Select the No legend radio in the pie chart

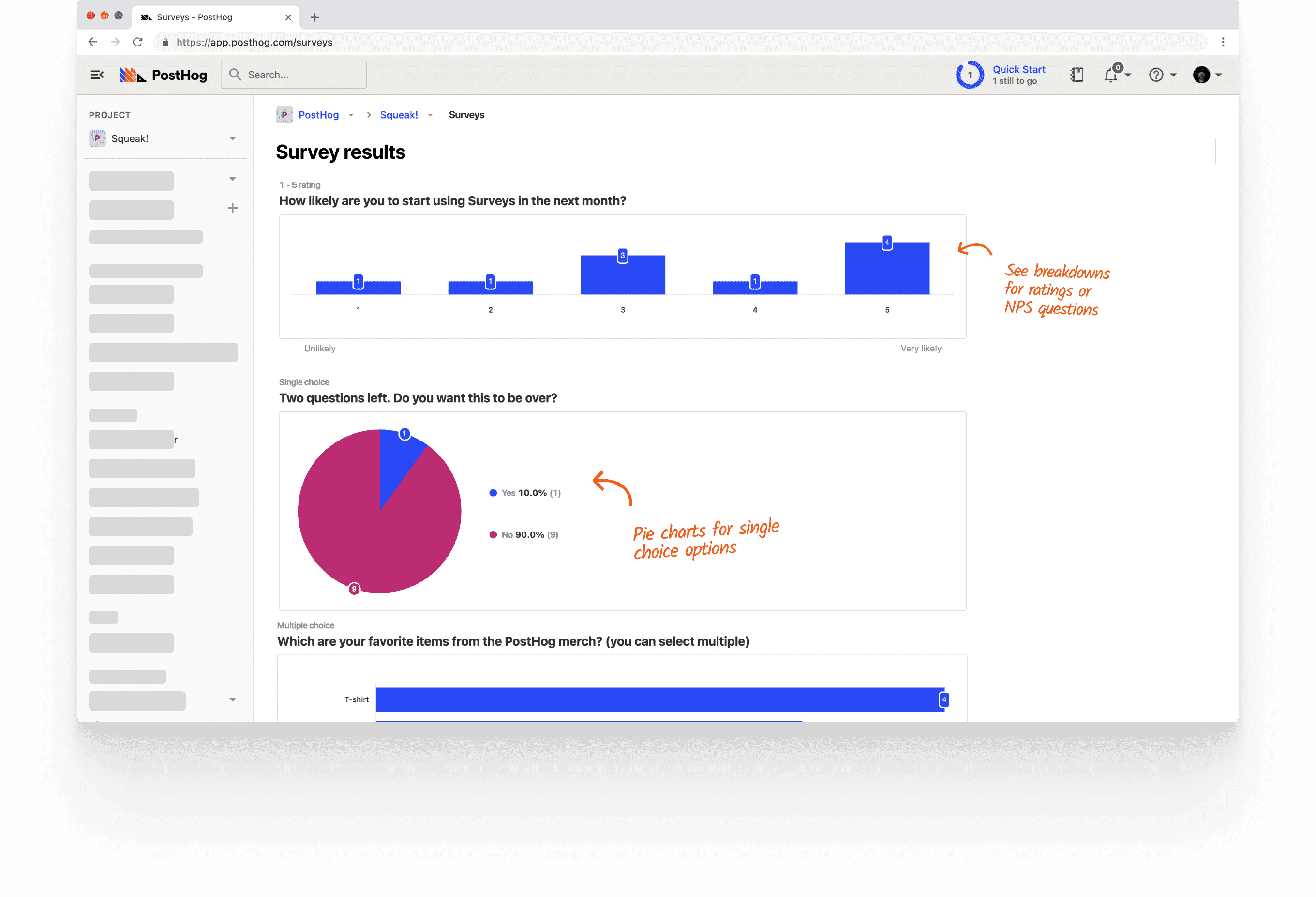(493, 534)
